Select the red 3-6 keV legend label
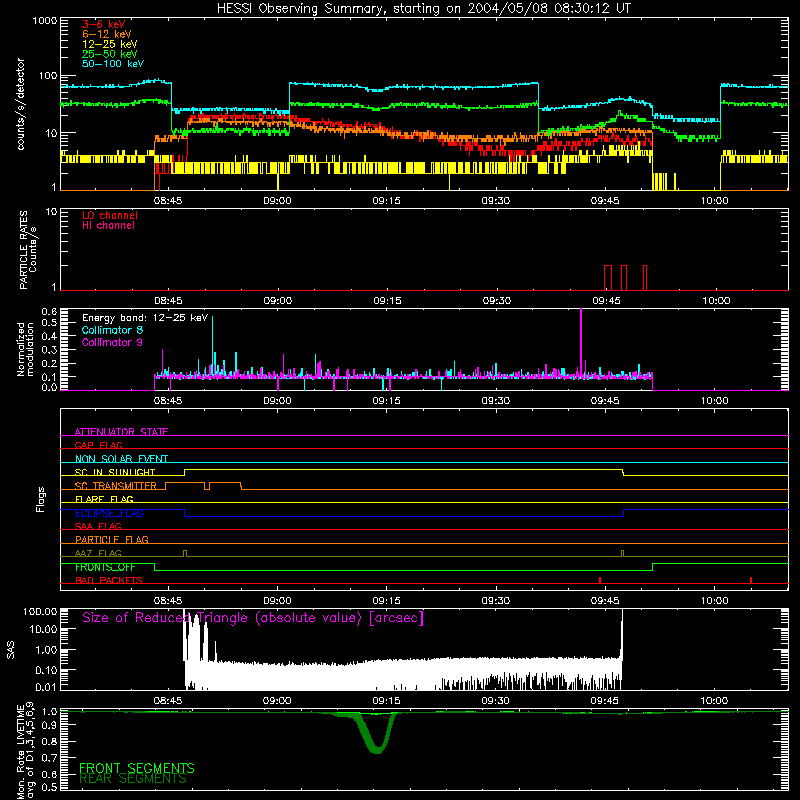800x800 pixels. point(104,24)
